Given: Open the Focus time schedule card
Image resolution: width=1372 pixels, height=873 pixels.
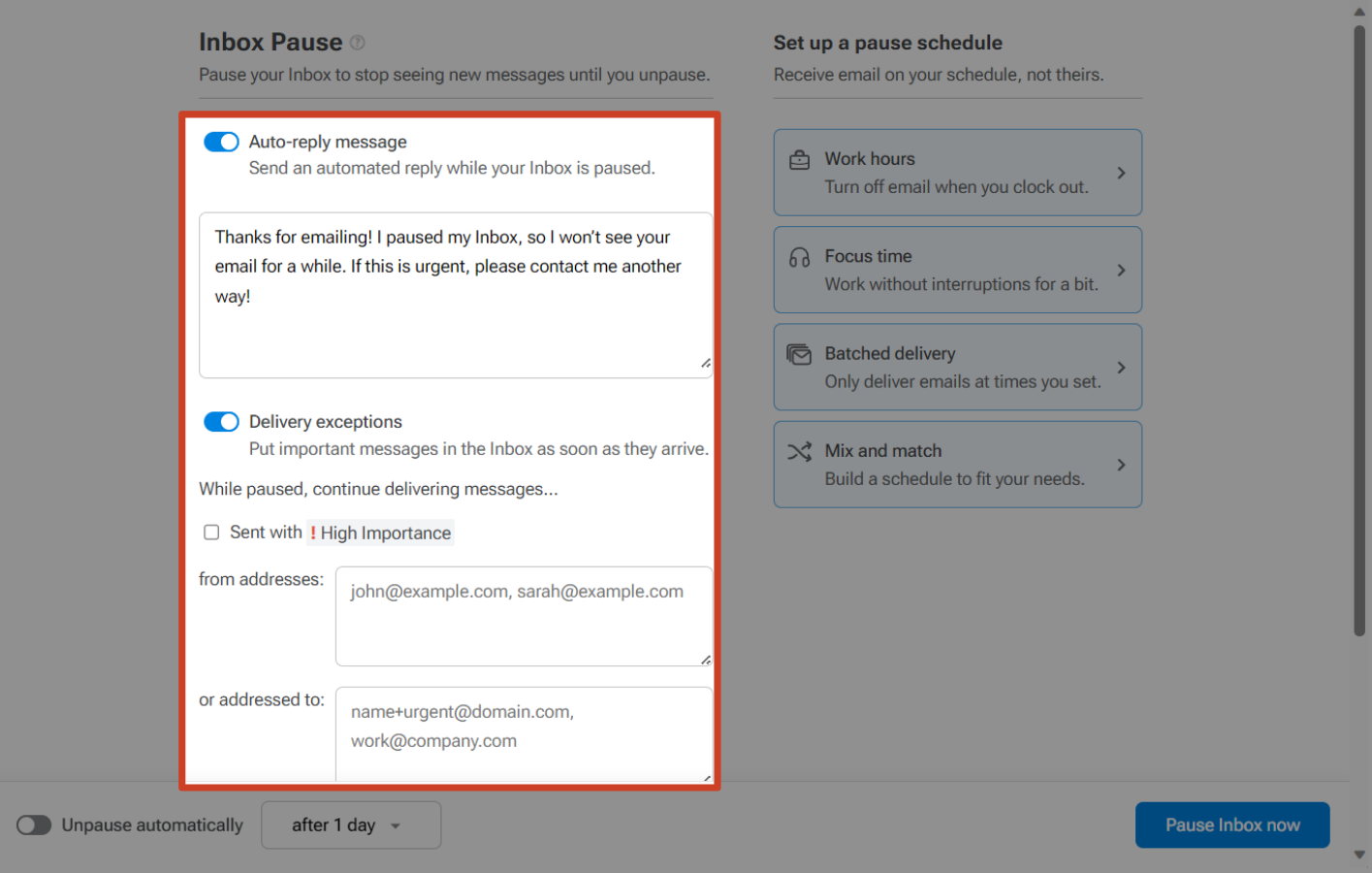Looking at the screenshot, I should click(x=958, y=270).
